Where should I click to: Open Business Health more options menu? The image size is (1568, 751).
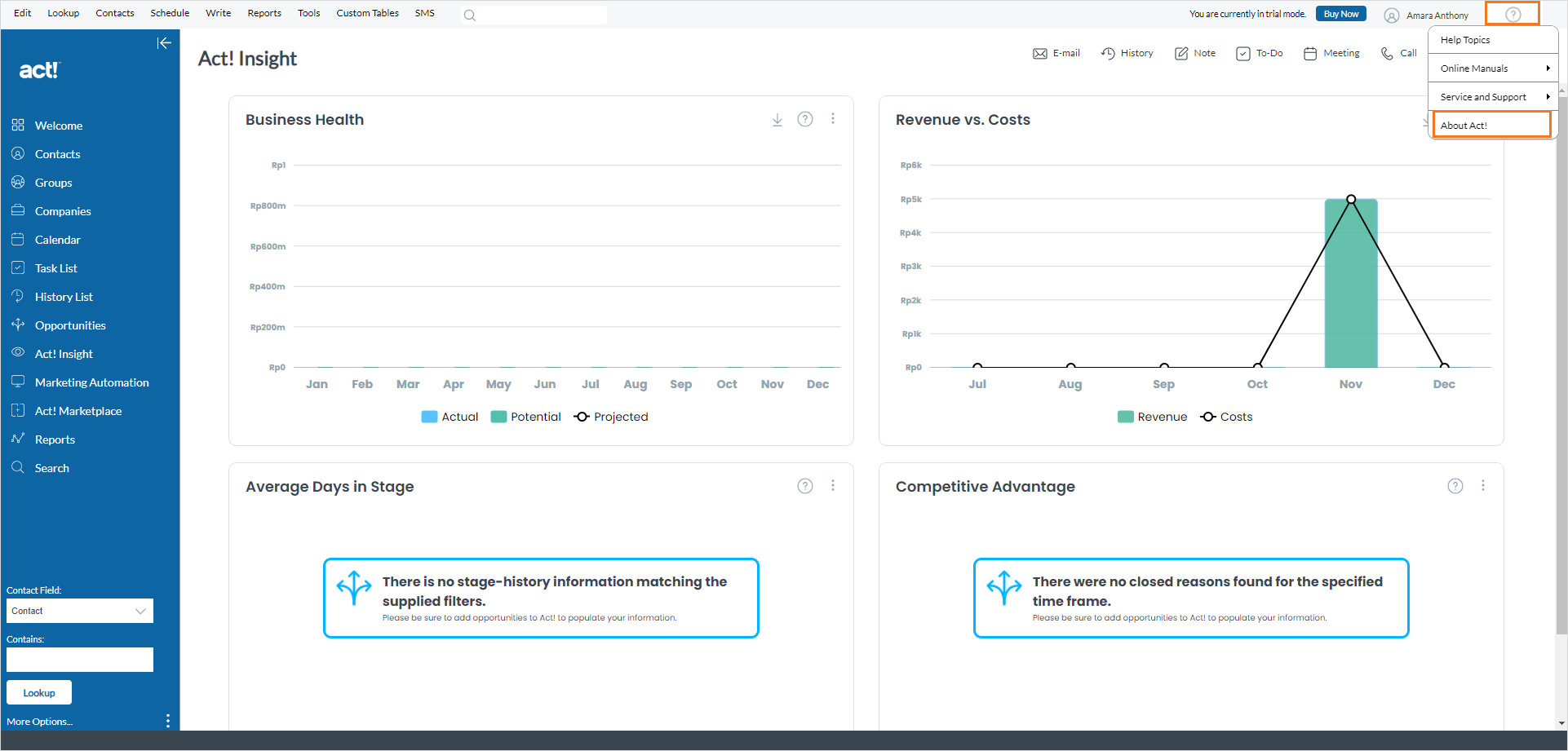click(833, 119)
